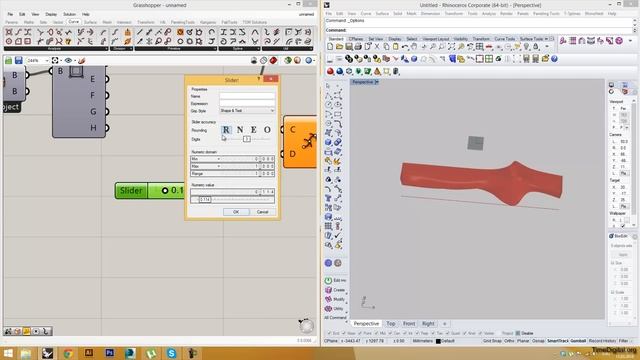Image resolution: width=640 pixels, height=360 pixels.
Task: Click the blue sphere icon at Grasshopper toolbar end
Action: (x=308, y=60)
